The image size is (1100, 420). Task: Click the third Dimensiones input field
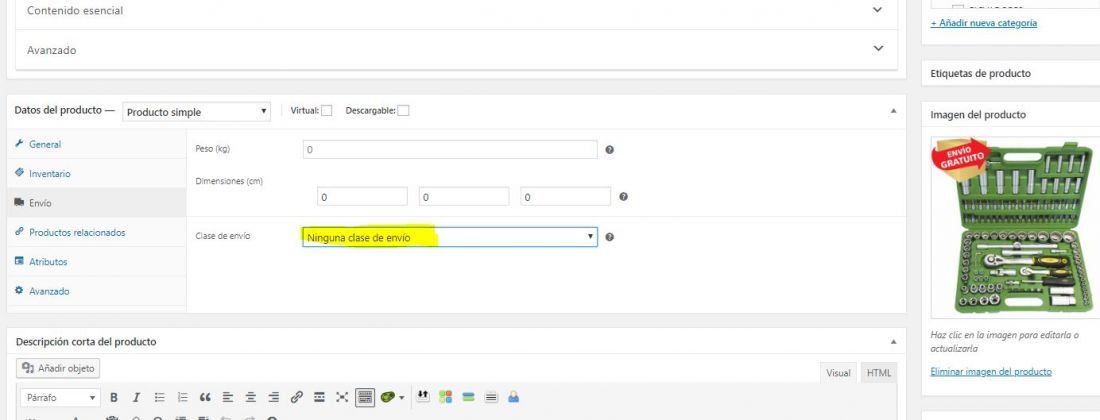565,196
